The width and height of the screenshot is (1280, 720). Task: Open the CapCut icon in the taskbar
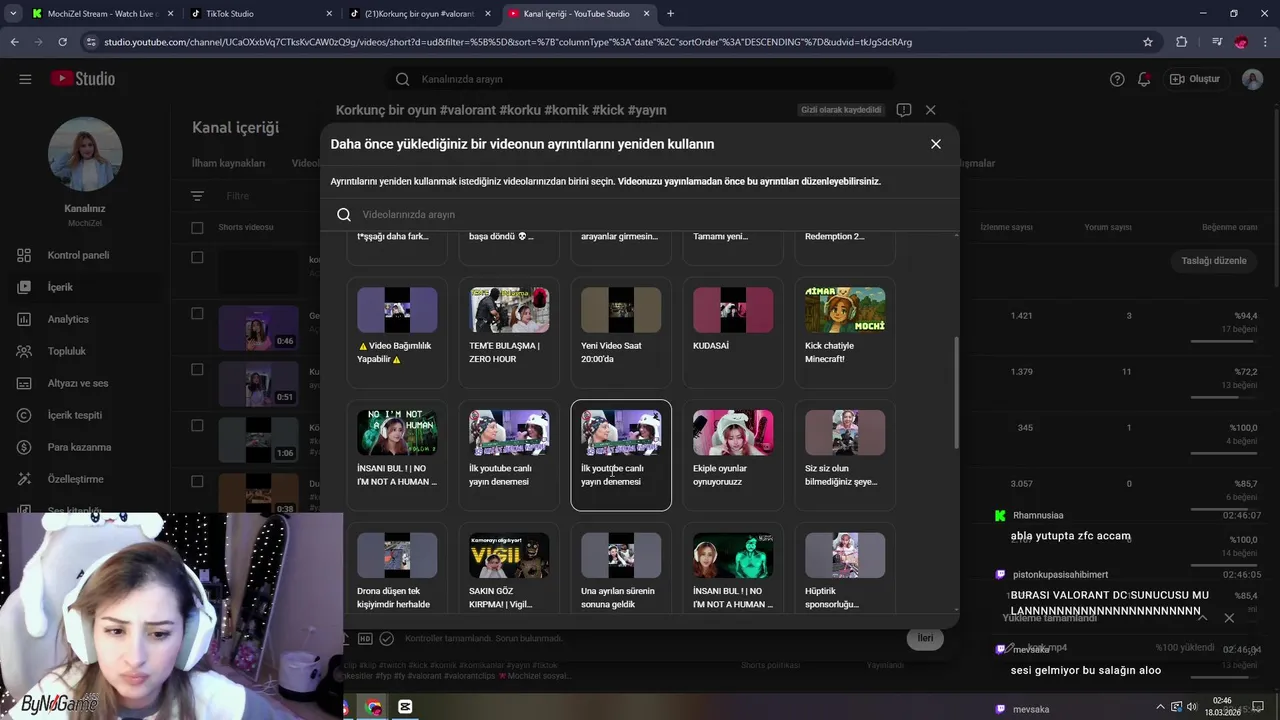(x=405, y=707)
